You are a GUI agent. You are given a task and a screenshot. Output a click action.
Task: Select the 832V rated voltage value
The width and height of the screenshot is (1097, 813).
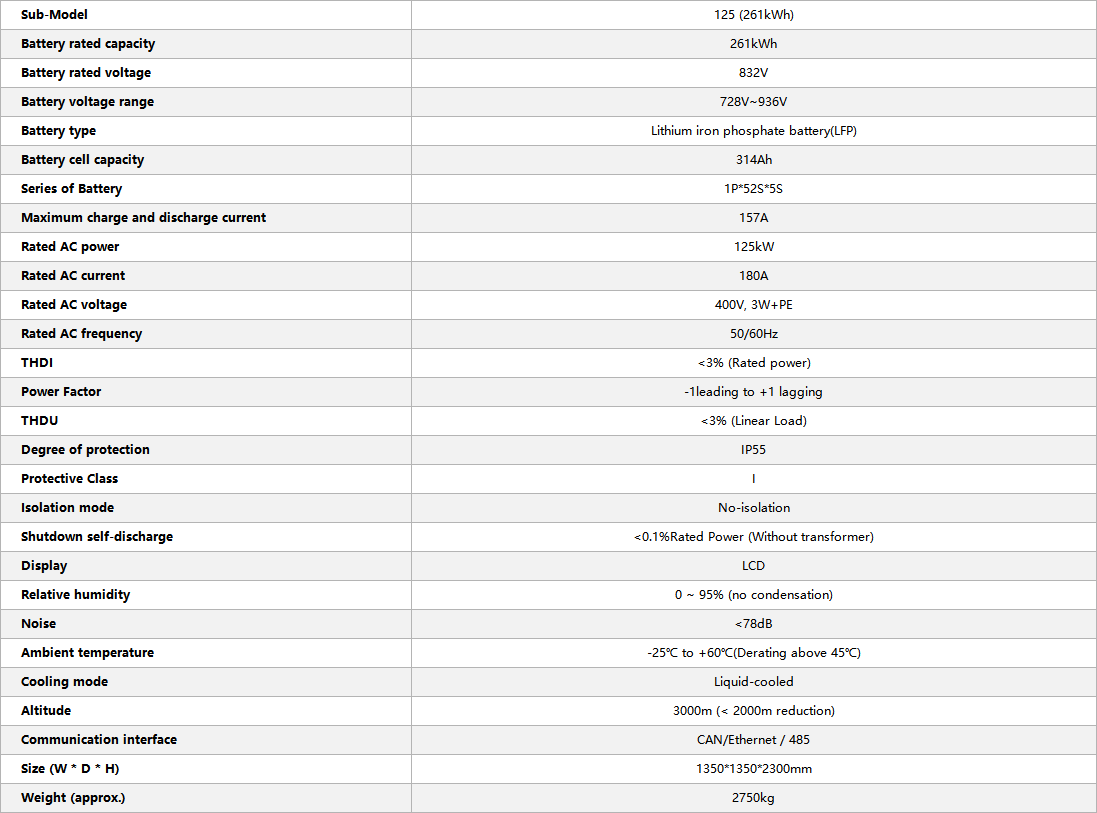click(753, 73)
